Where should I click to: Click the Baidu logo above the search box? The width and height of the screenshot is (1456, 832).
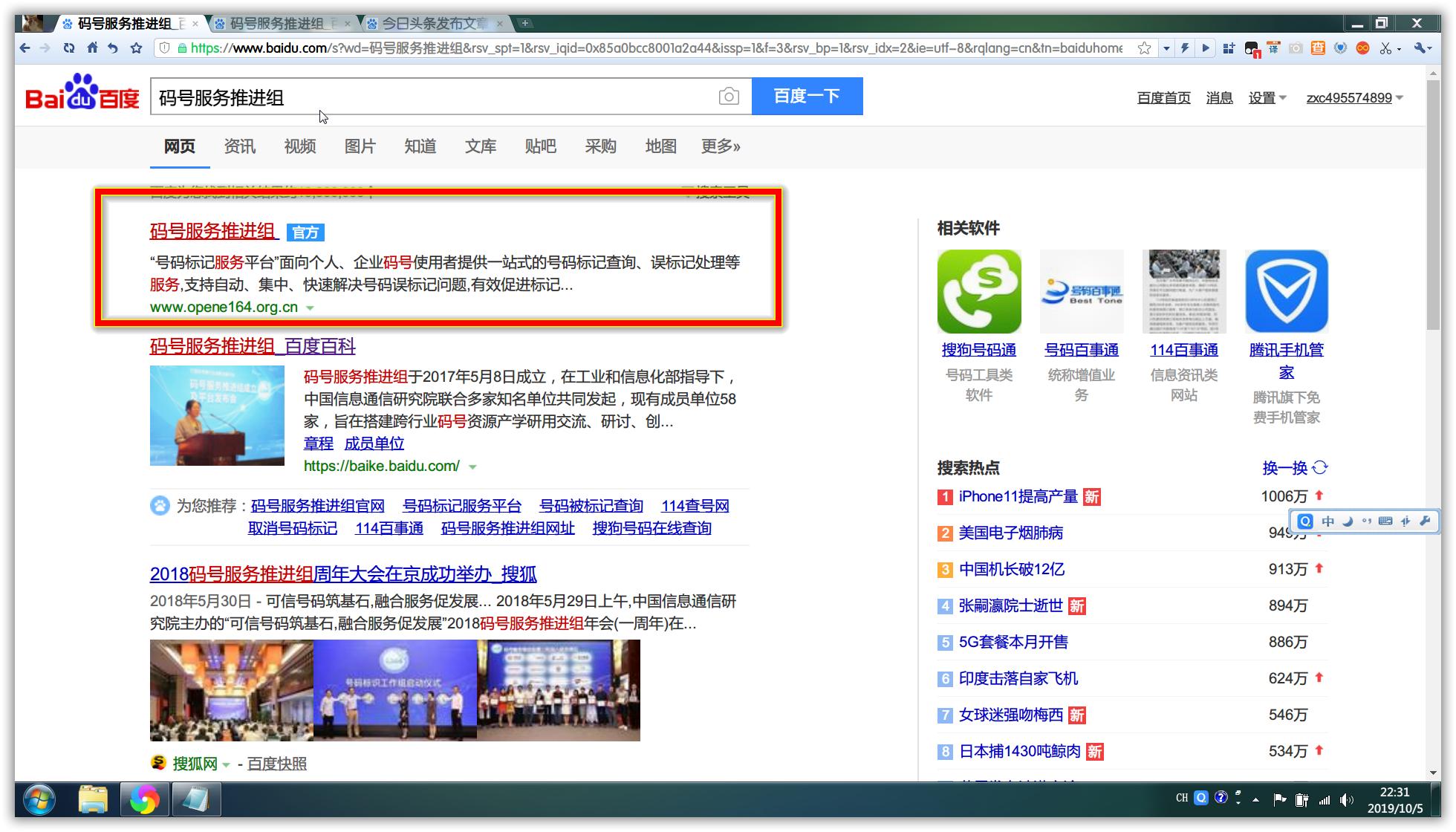coord(80,95)
